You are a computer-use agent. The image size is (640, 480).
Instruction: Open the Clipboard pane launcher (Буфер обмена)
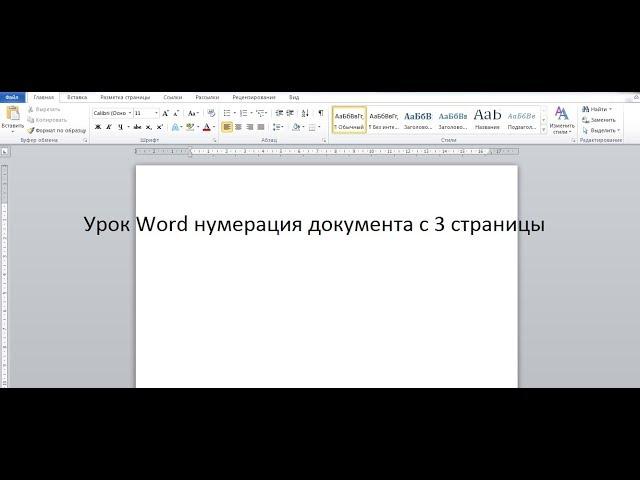tap(85, 140)
